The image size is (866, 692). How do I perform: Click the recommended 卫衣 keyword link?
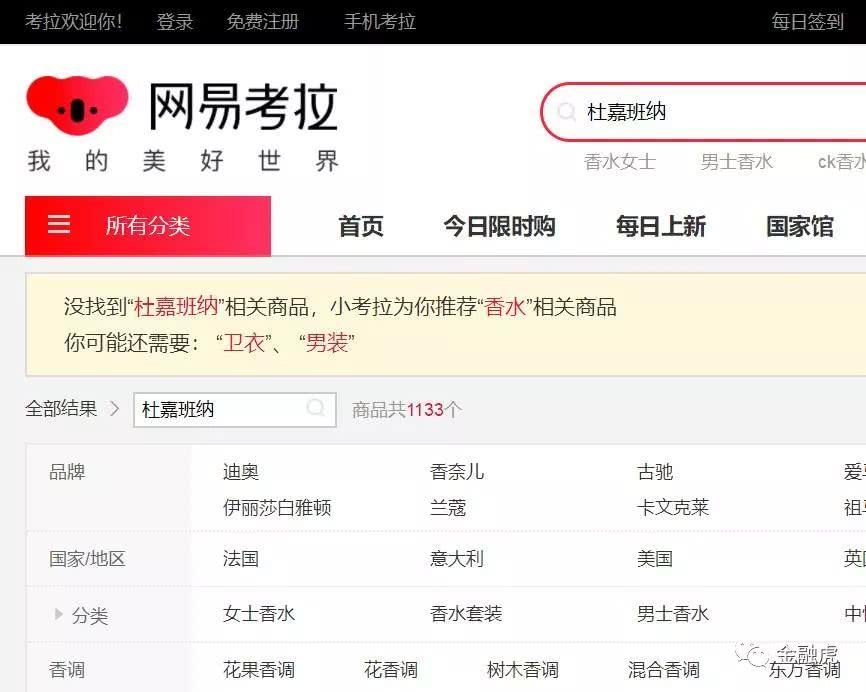(245, 343)
